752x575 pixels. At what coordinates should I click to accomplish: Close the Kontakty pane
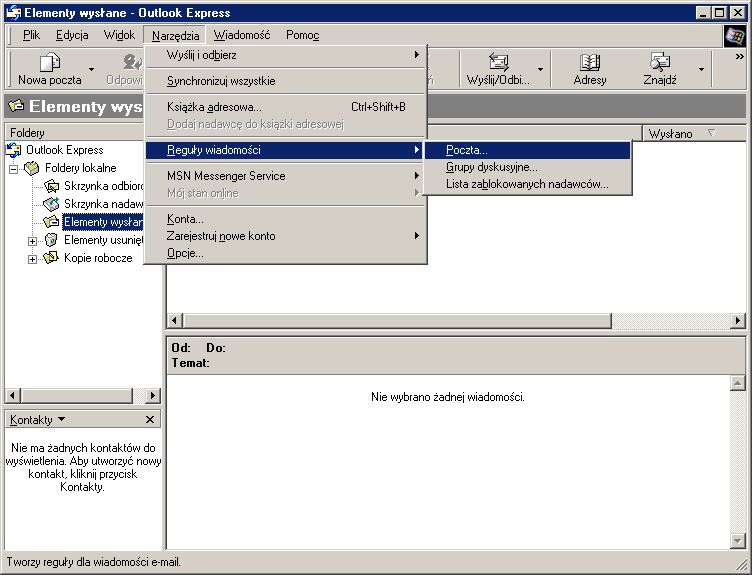[x=150, y=420]
